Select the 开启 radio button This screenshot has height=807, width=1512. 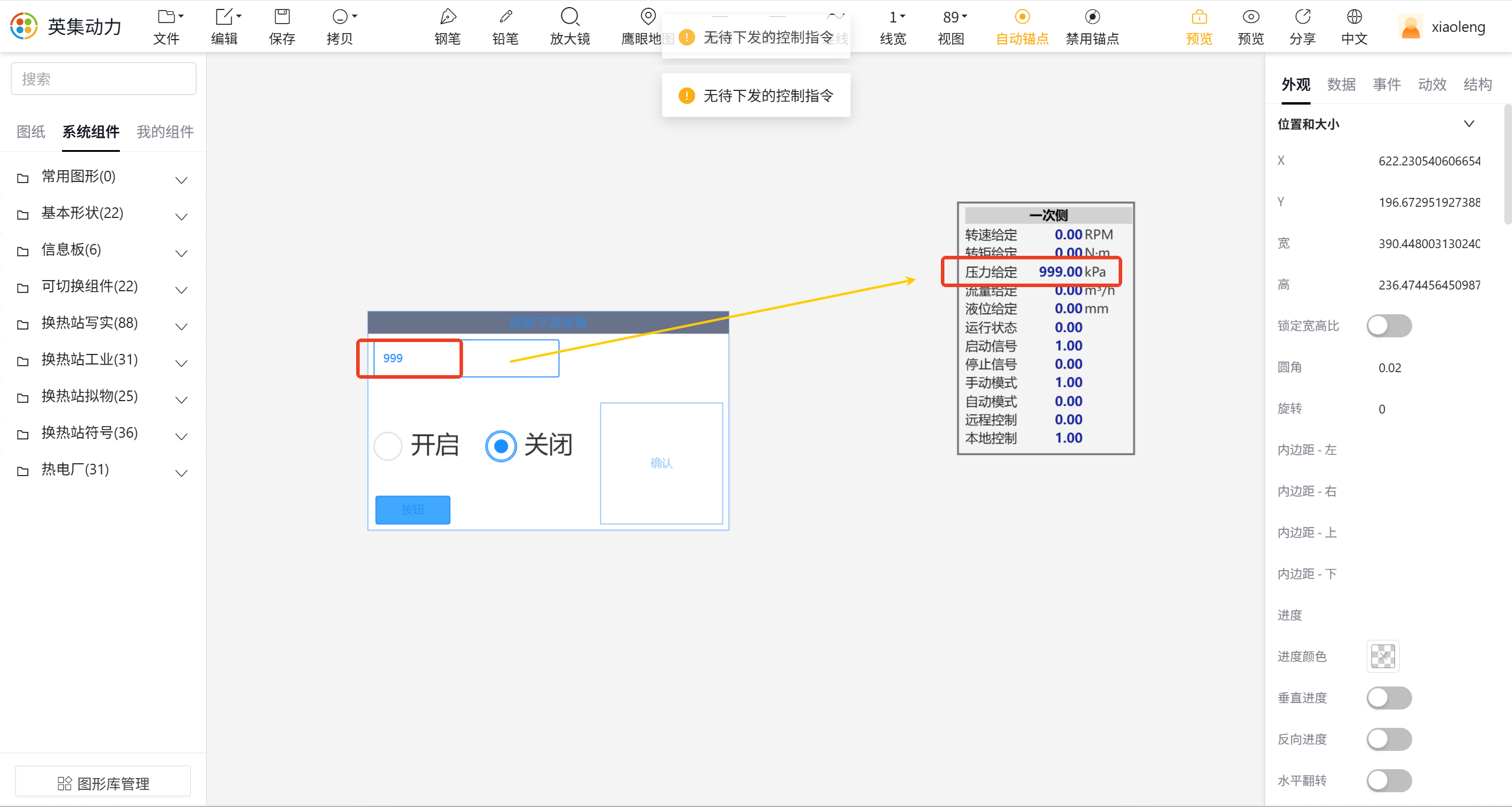point(388,446)
